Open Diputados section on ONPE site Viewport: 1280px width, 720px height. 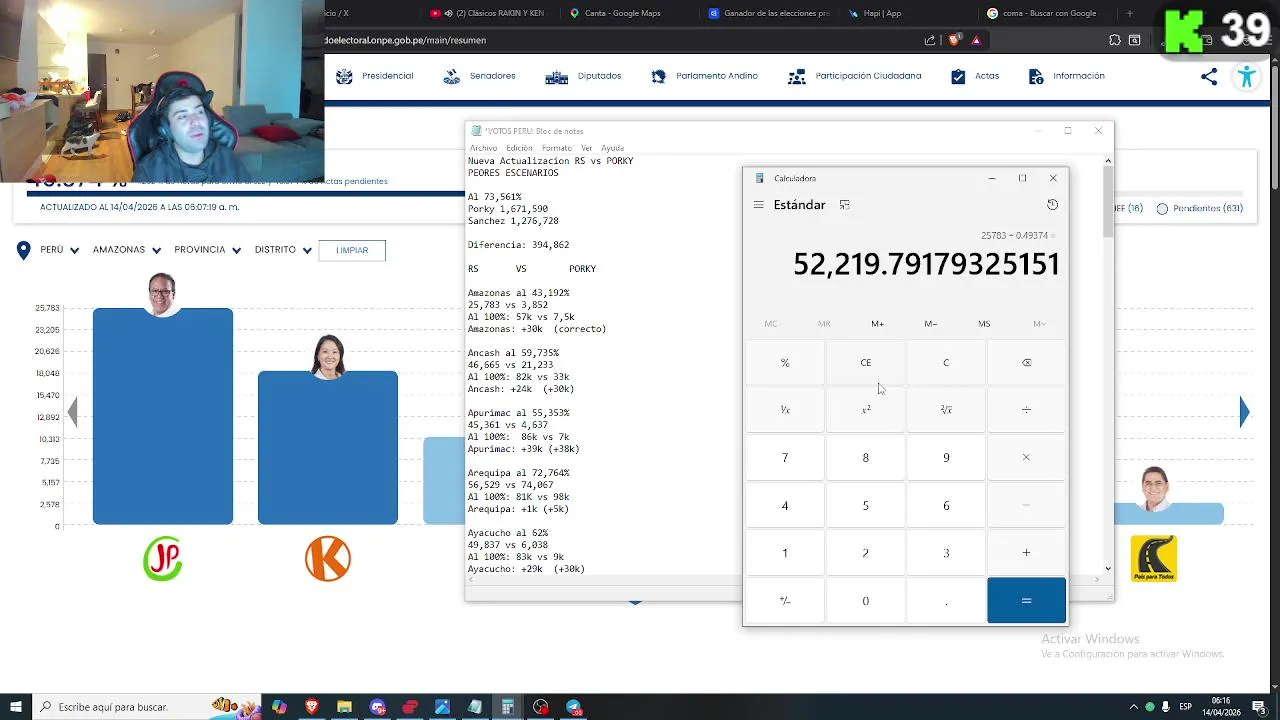583,76
